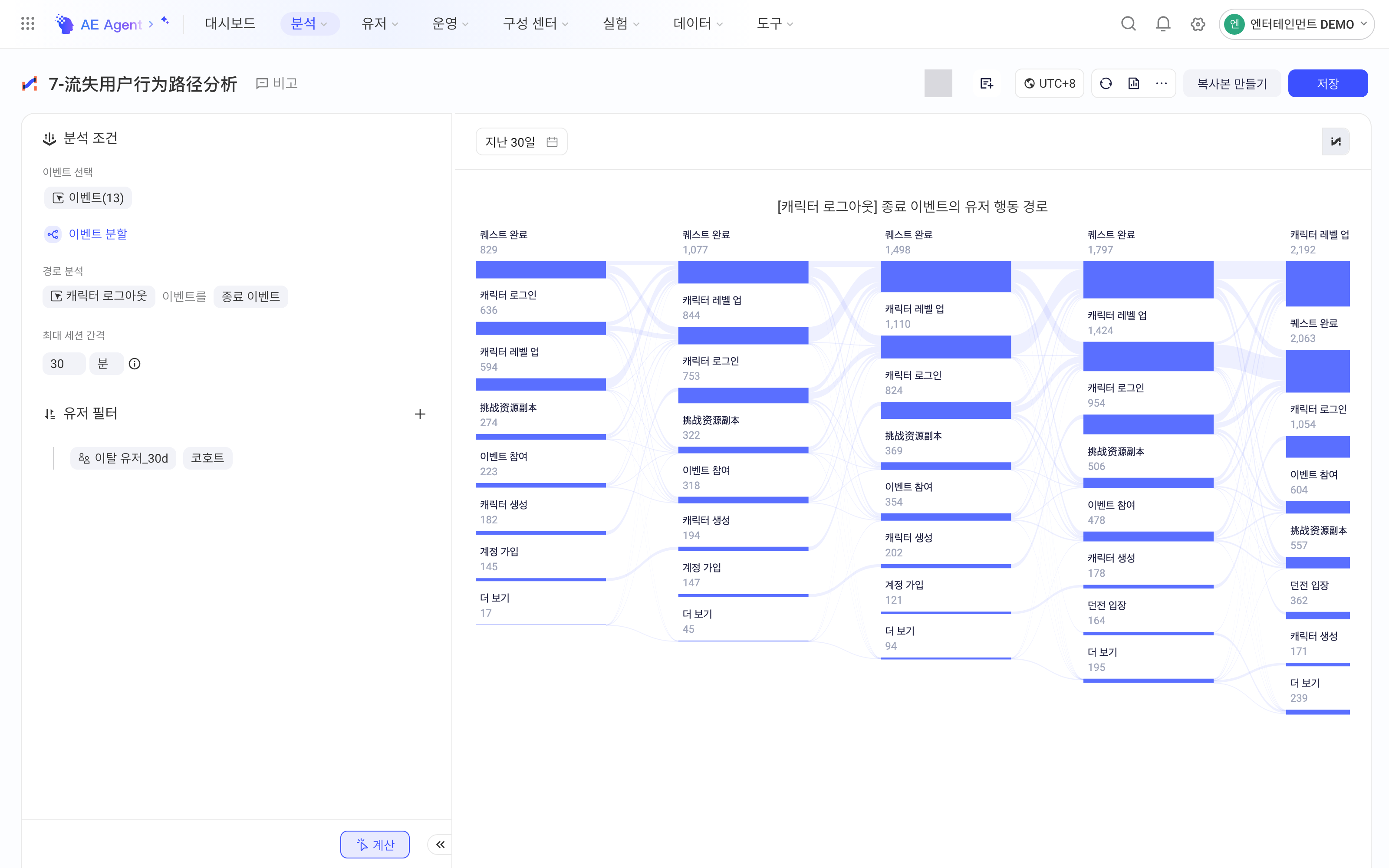Click the report add-to-dashboard icon
This screenshot has height=868, width=1389.
(987, 84)
